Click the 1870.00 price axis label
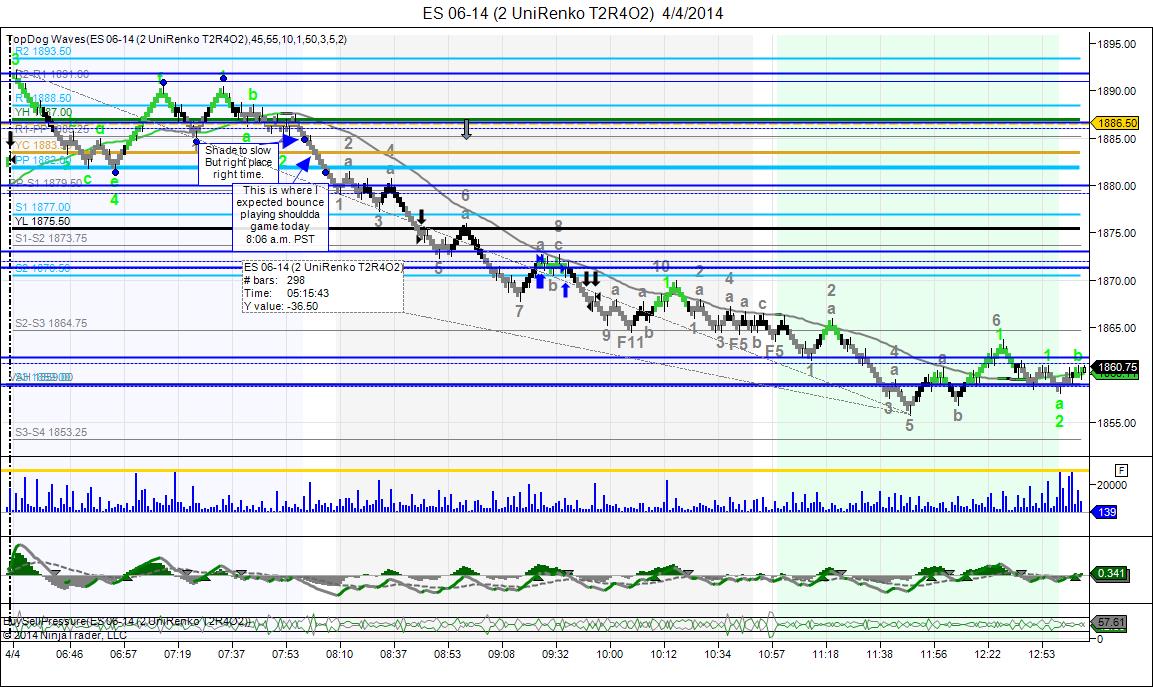This screenshot has width=1153, height=687. 1116,281
